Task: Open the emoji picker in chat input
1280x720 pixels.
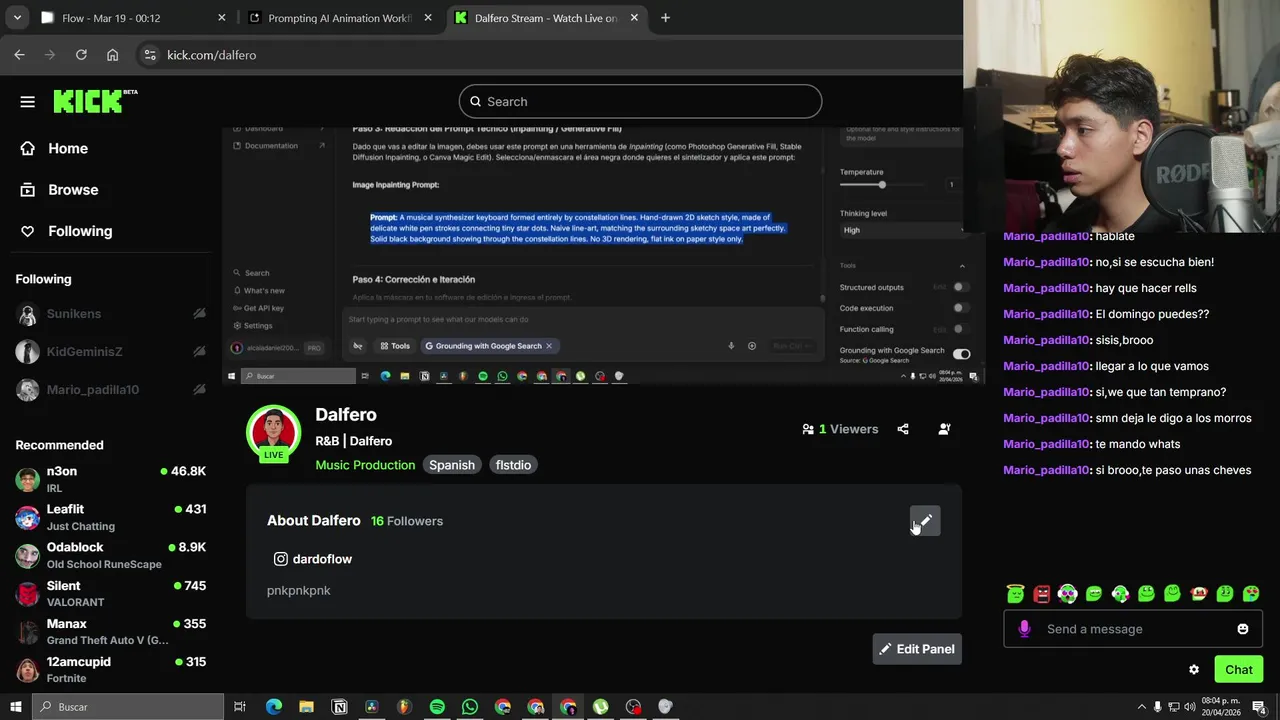Action: click(x=1243, y=629)
